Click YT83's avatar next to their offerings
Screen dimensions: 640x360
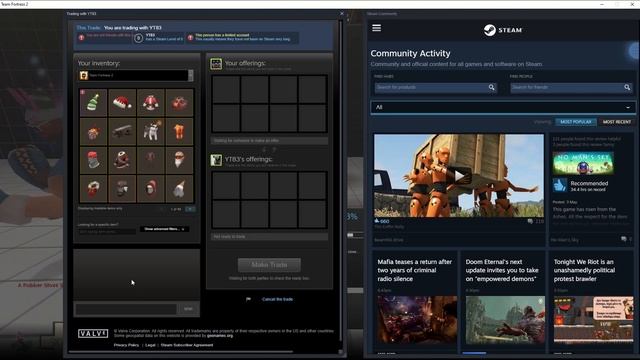click(x=216, y=160)
